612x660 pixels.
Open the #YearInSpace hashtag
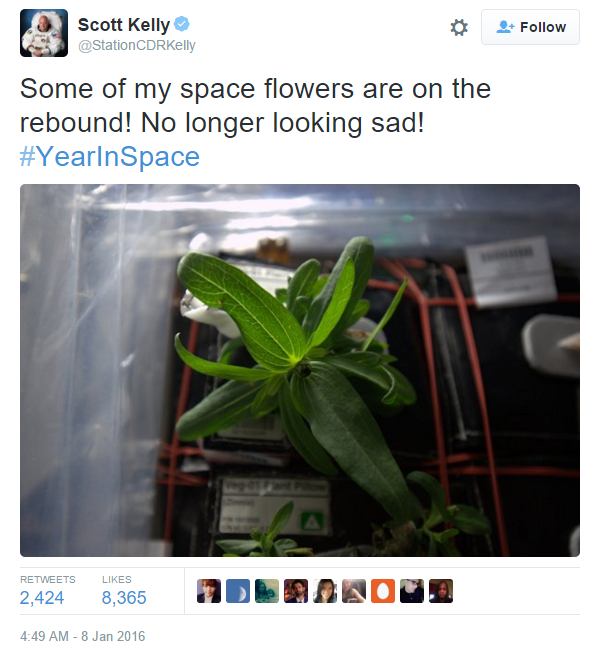click(110, 157)
